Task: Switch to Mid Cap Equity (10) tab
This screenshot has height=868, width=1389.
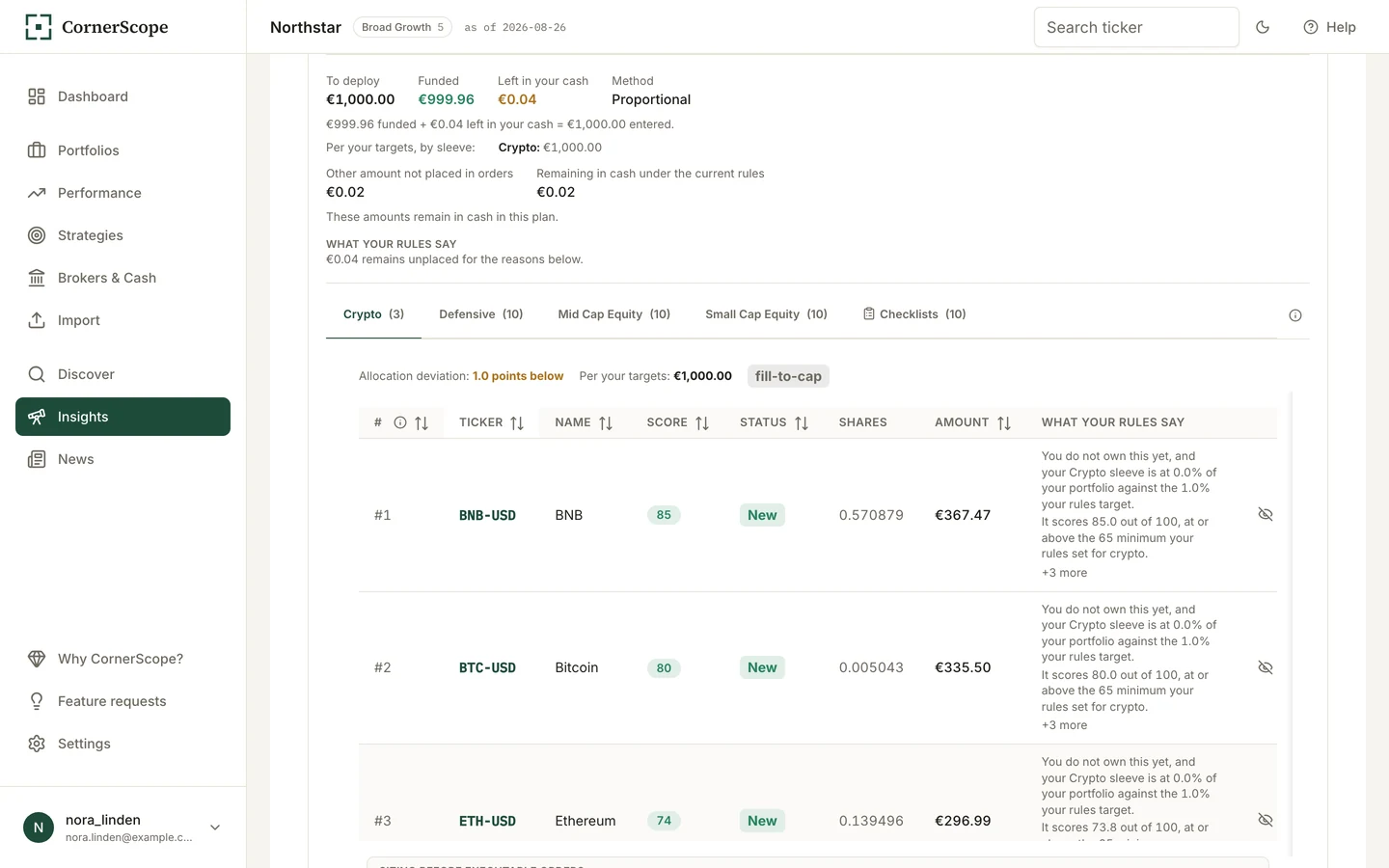Action: pos(613,314)
